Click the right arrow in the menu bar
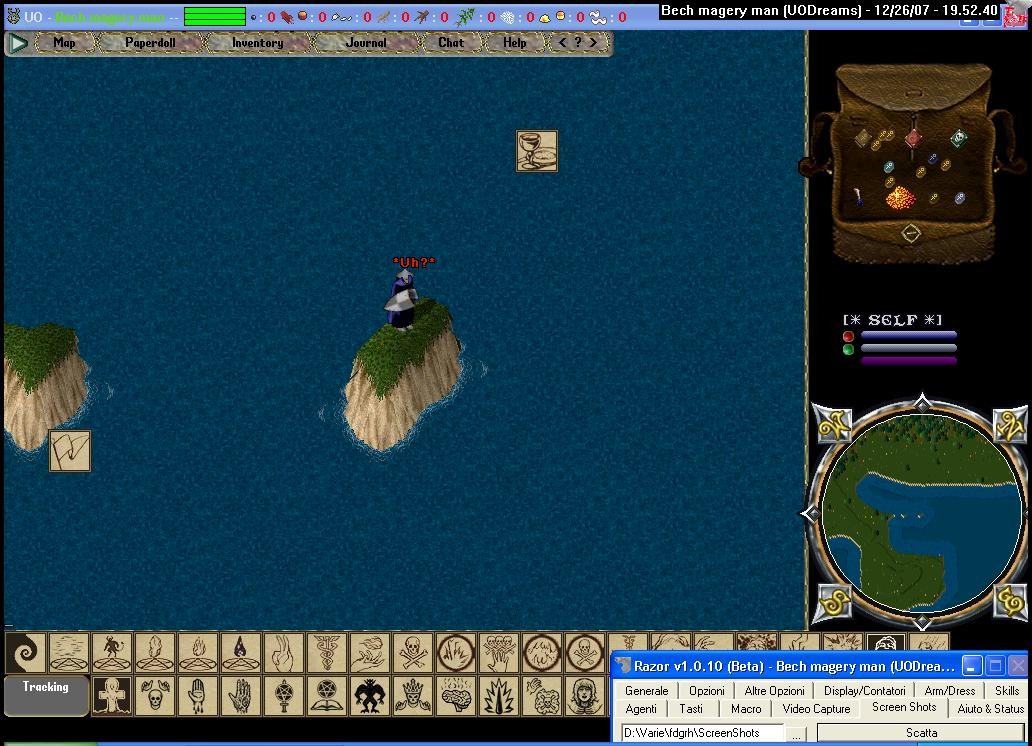Viewport: 1032px width, 746px height. (594, 42)
